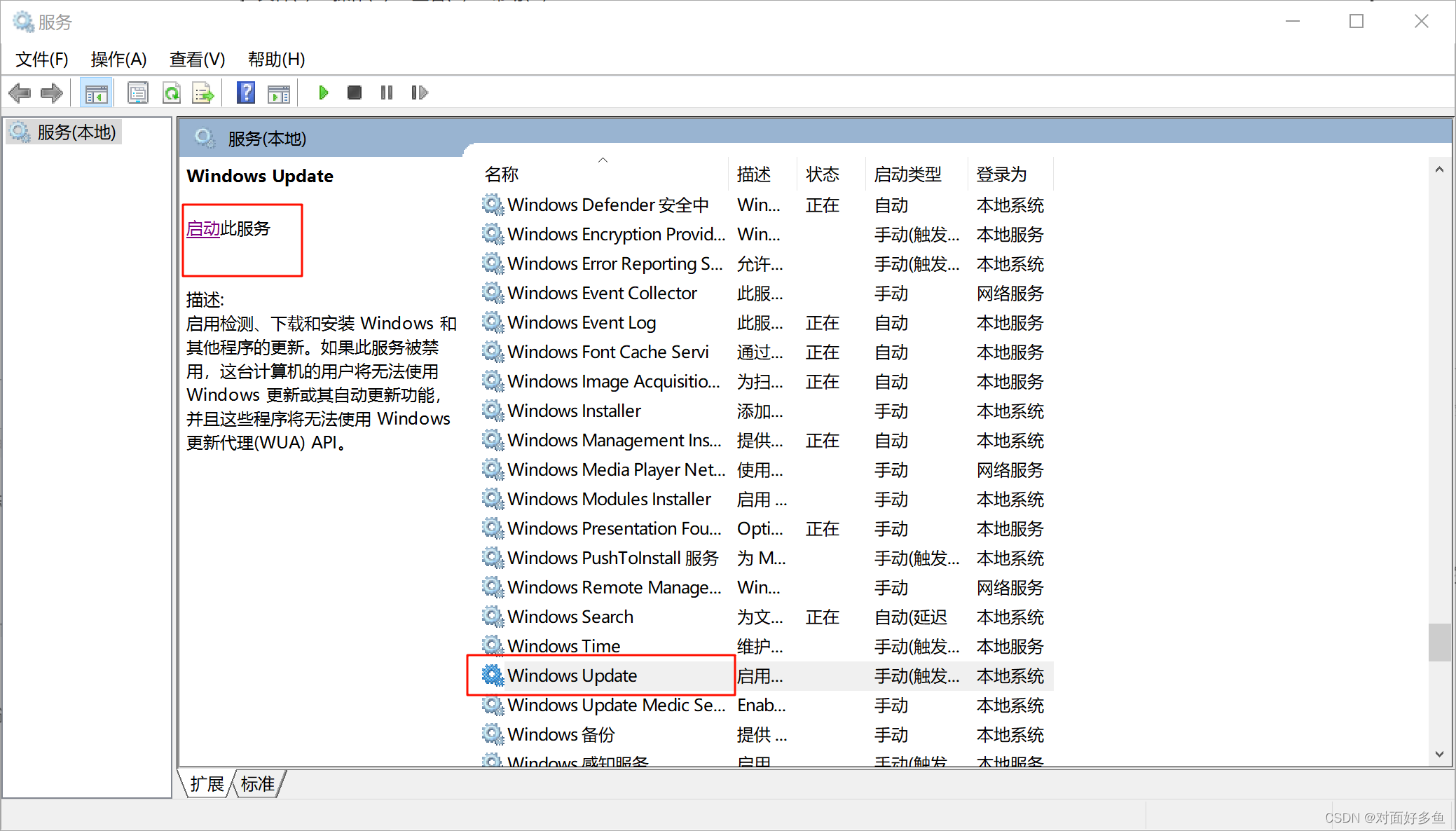Sort by the 状态 column header
This screenshot has height=831, width=1456.
[822, 174]
